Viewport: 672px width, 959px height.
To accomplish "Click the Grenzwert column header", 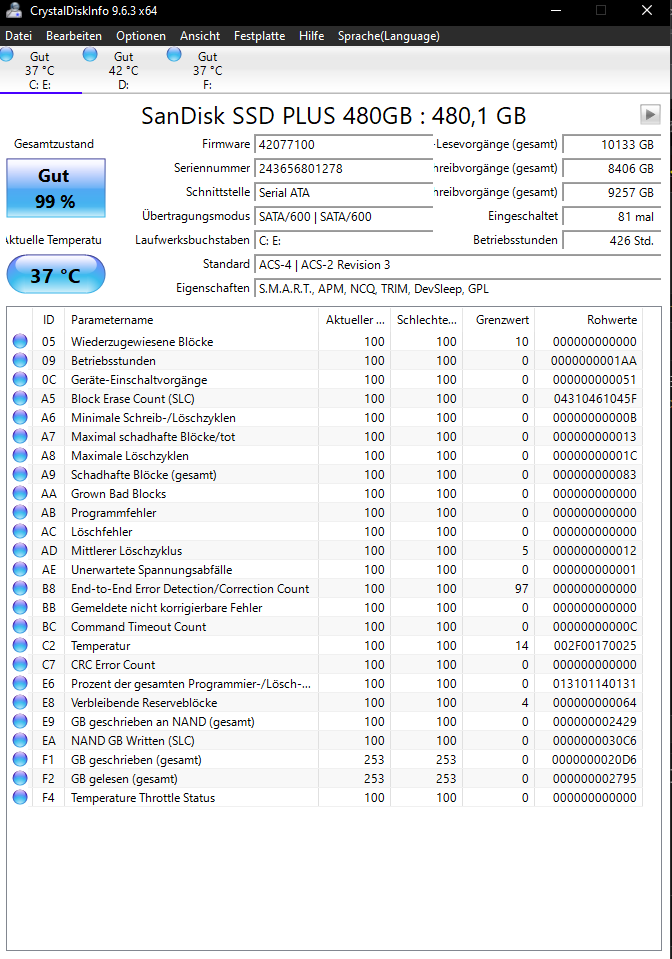I will pyautogui.click(x=498, y=320).
